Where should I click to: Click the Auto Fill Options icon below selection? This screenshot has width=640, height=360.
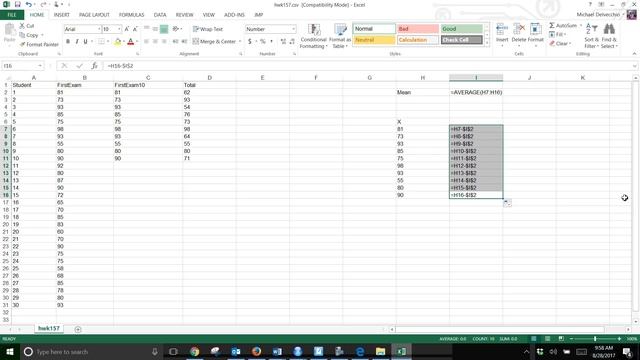[507, 203]
